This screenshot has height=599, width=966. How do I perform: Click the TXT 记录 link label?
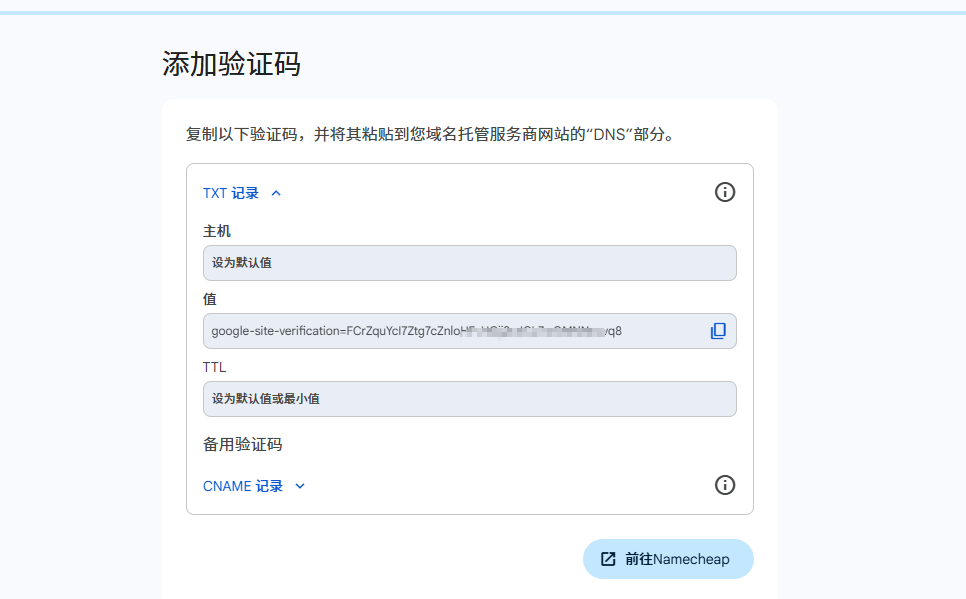tap(233, 192)
